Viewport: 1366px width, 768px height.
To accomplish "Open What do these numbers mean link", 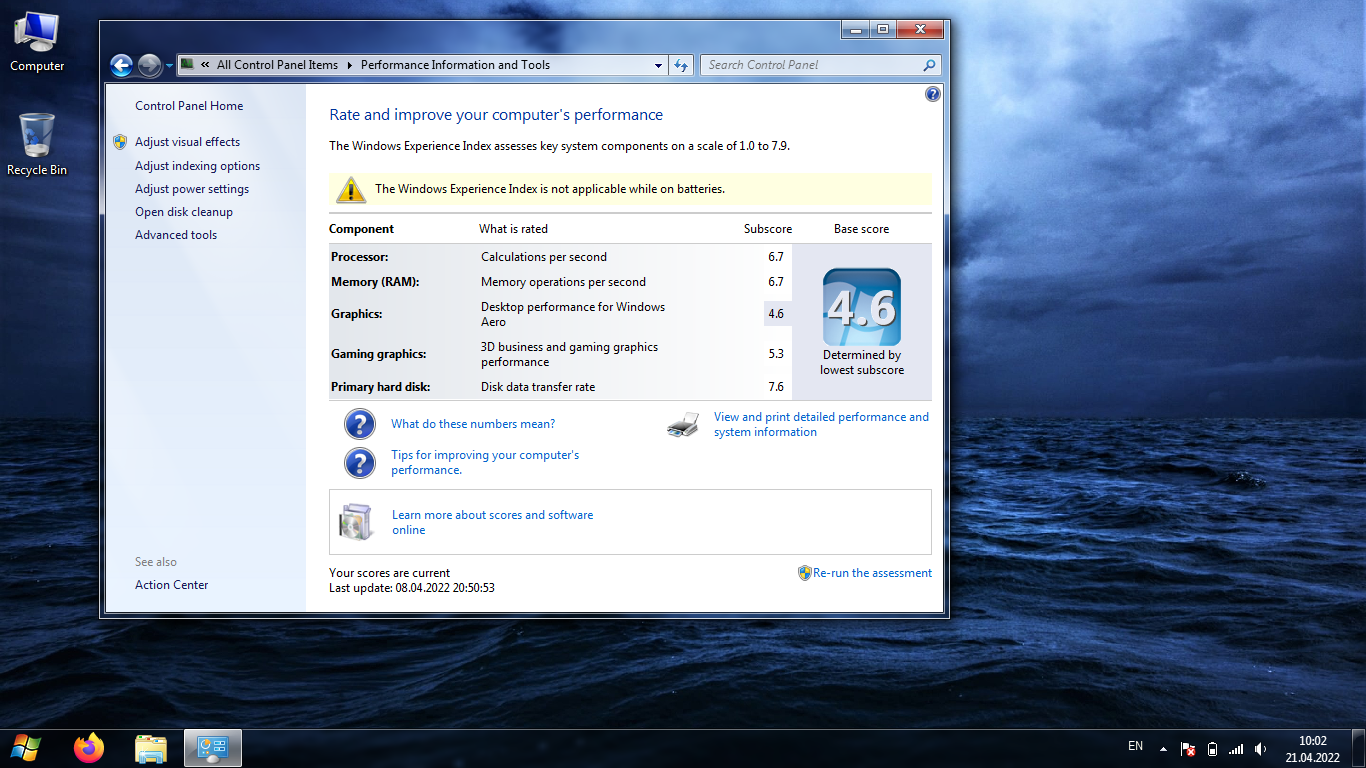I will click(x=473, y=424).
